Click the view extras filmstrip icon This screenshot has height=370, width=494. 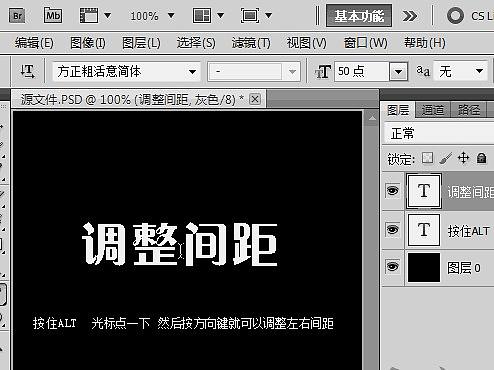pos(89,15)
